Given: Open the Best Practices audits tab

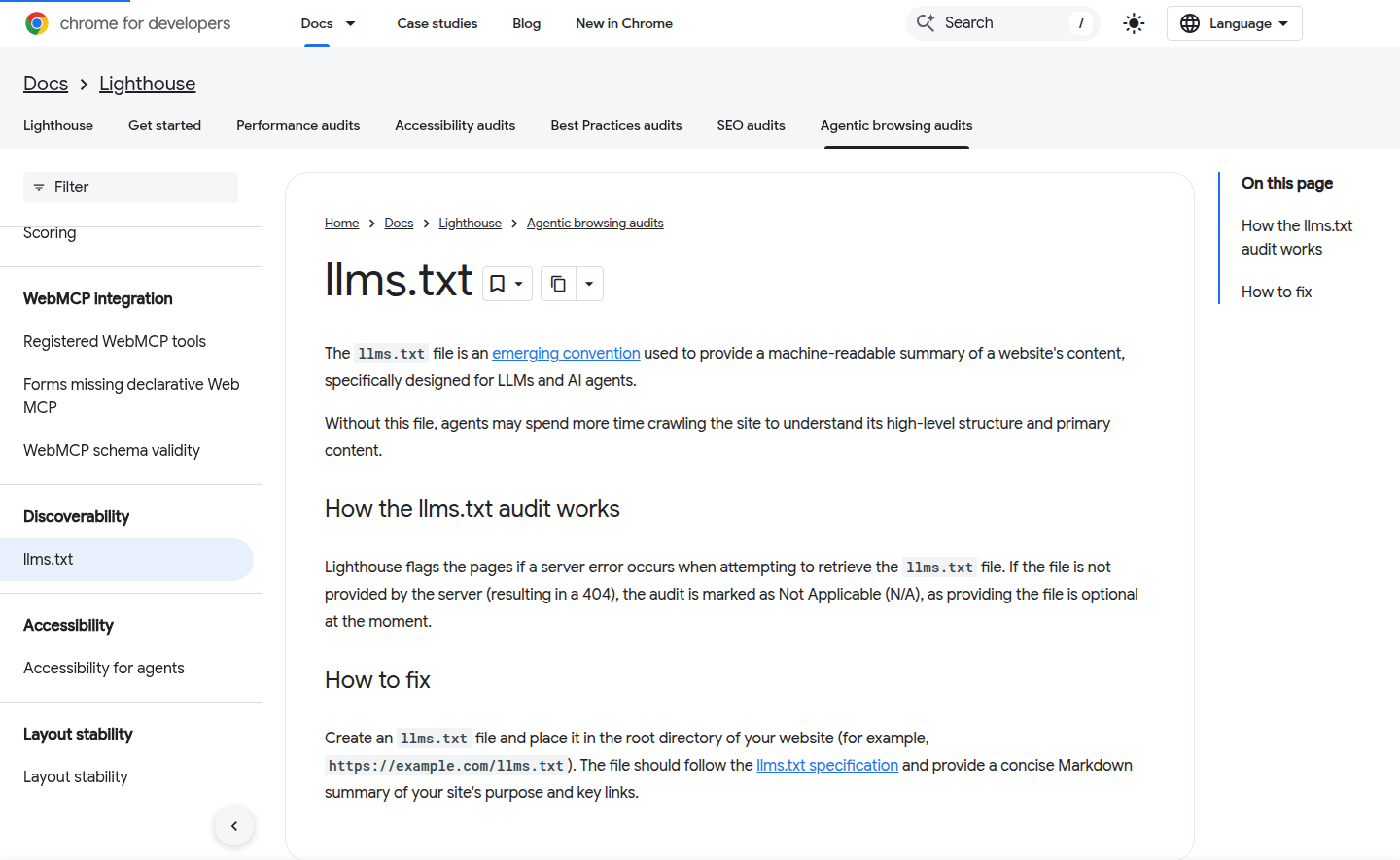Looking at the screenshot, I should coord(616,125).
